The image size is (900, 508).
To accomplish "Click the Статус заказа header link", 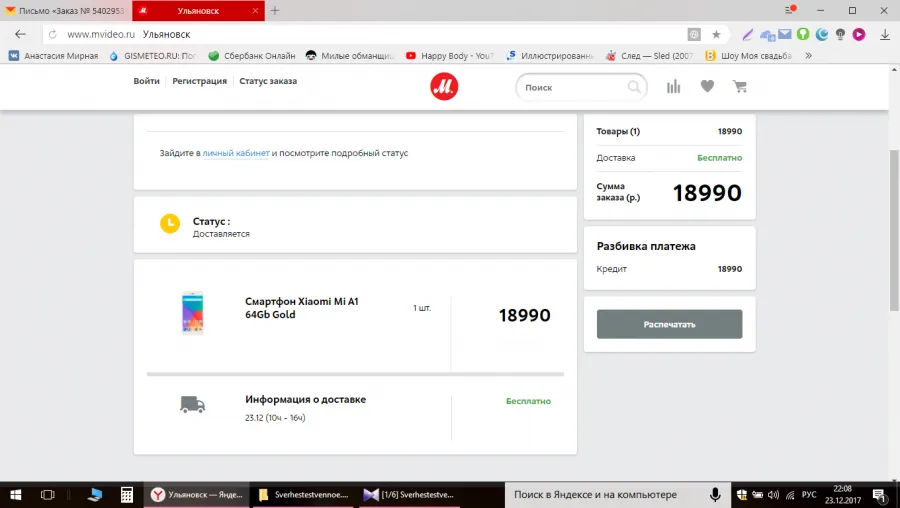I will 268,81.
